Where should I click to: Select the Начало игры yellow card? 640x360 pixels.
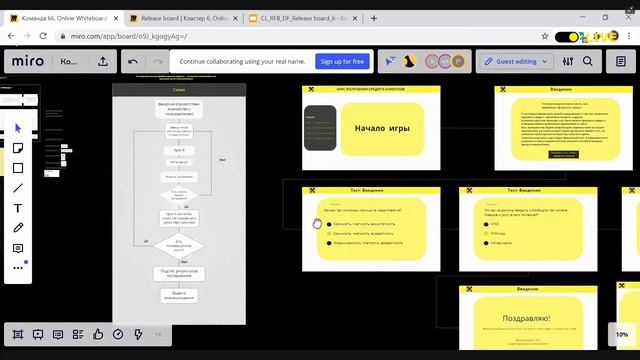point(382,129)
